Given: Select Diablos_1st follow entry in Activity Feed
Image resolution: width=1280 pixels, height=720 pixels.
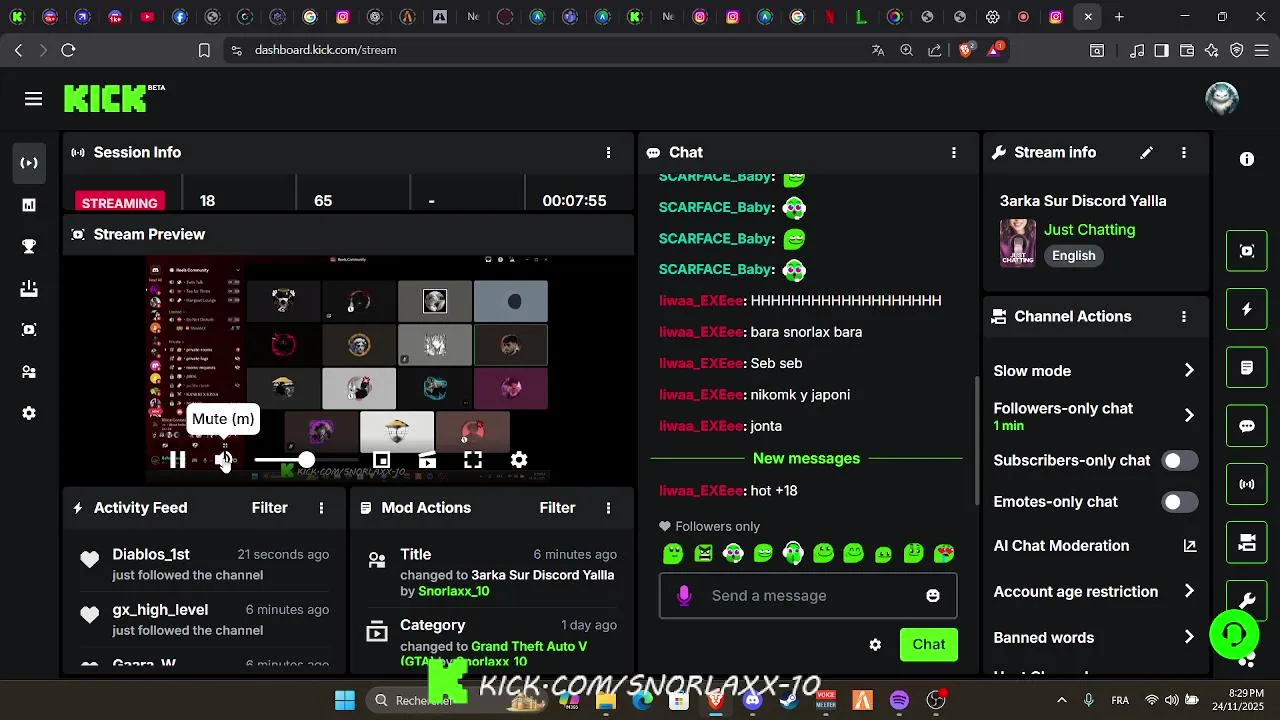Looking at the screenshot, I should (x=205, y=564).
